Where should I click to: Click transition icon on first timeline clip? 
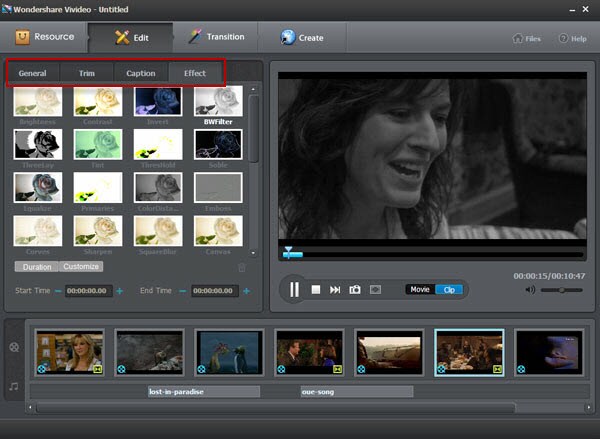point(98,369)
